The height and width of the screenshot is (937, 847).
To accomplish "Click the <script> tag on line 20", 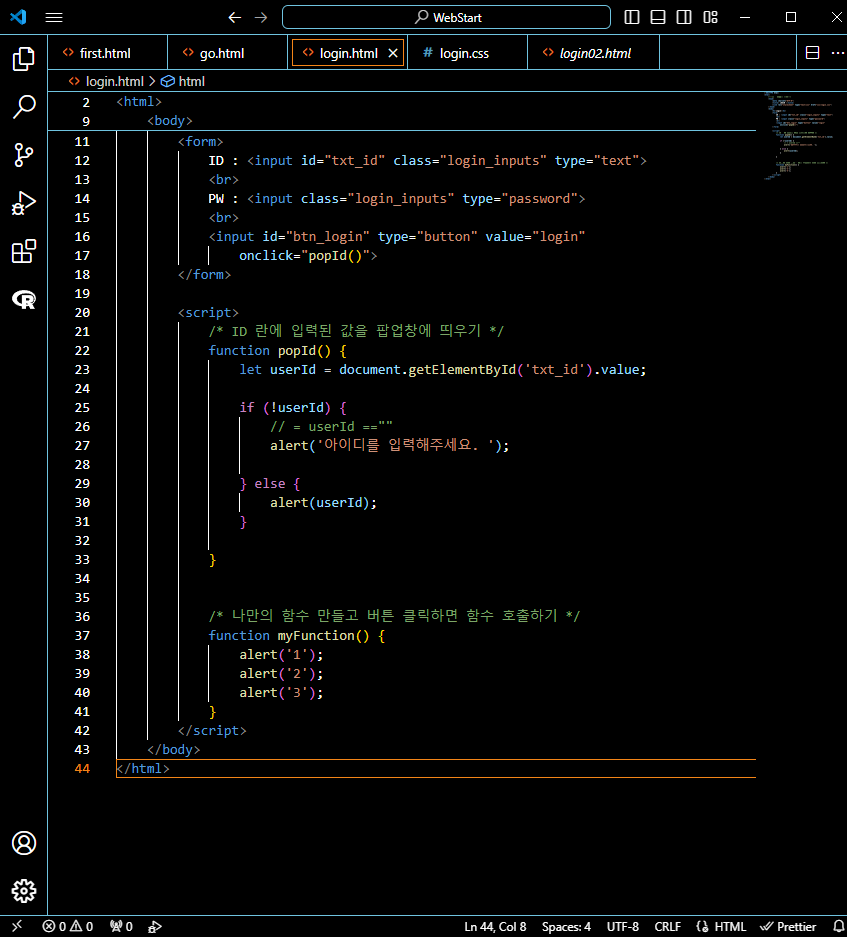I will point(208,313).
